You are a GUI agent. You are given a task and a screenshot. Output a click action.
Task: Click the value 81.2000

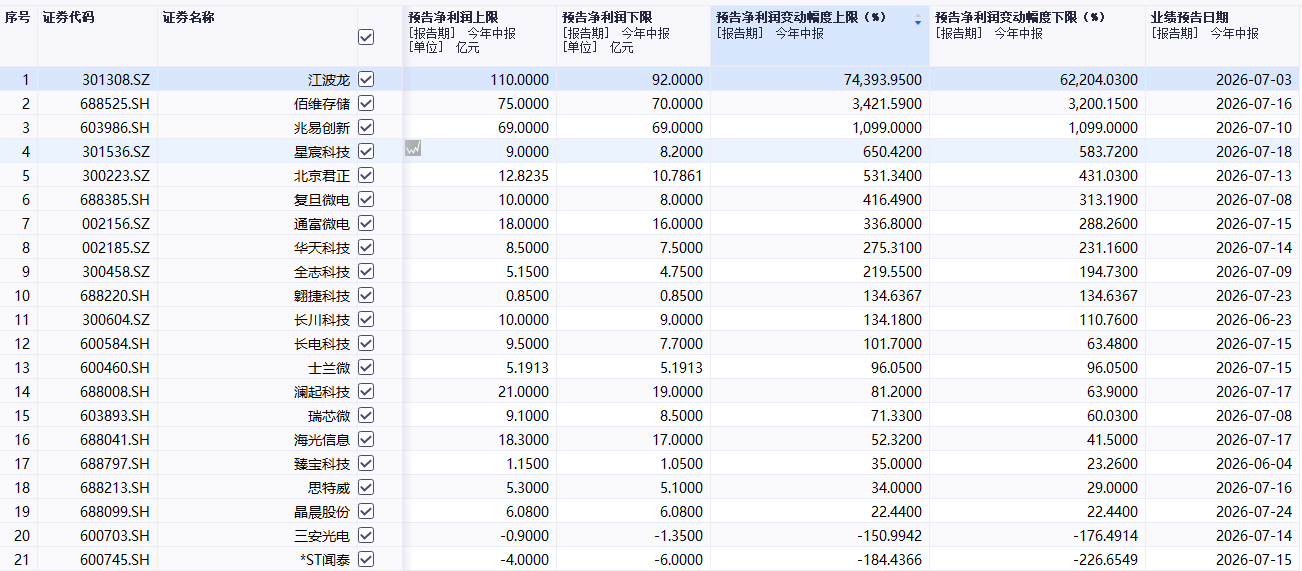(897, 391)
